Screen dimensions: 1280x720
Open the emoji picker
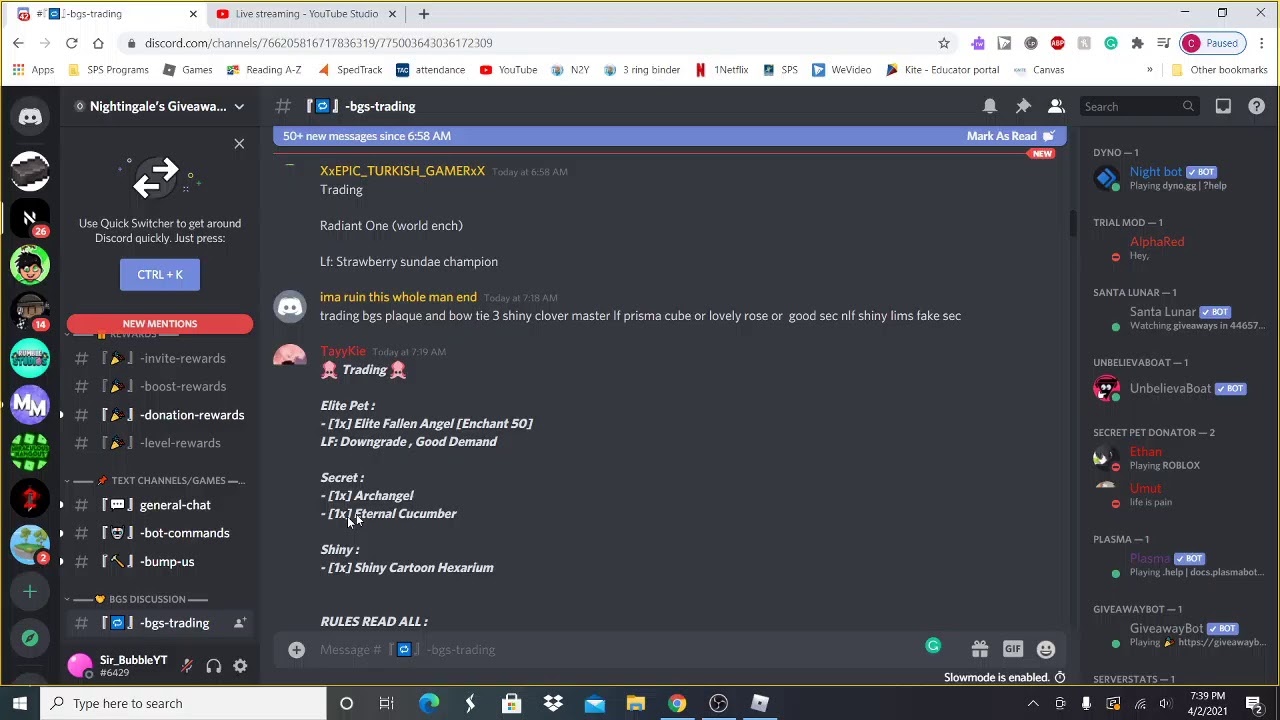(x=1046, y=649)
